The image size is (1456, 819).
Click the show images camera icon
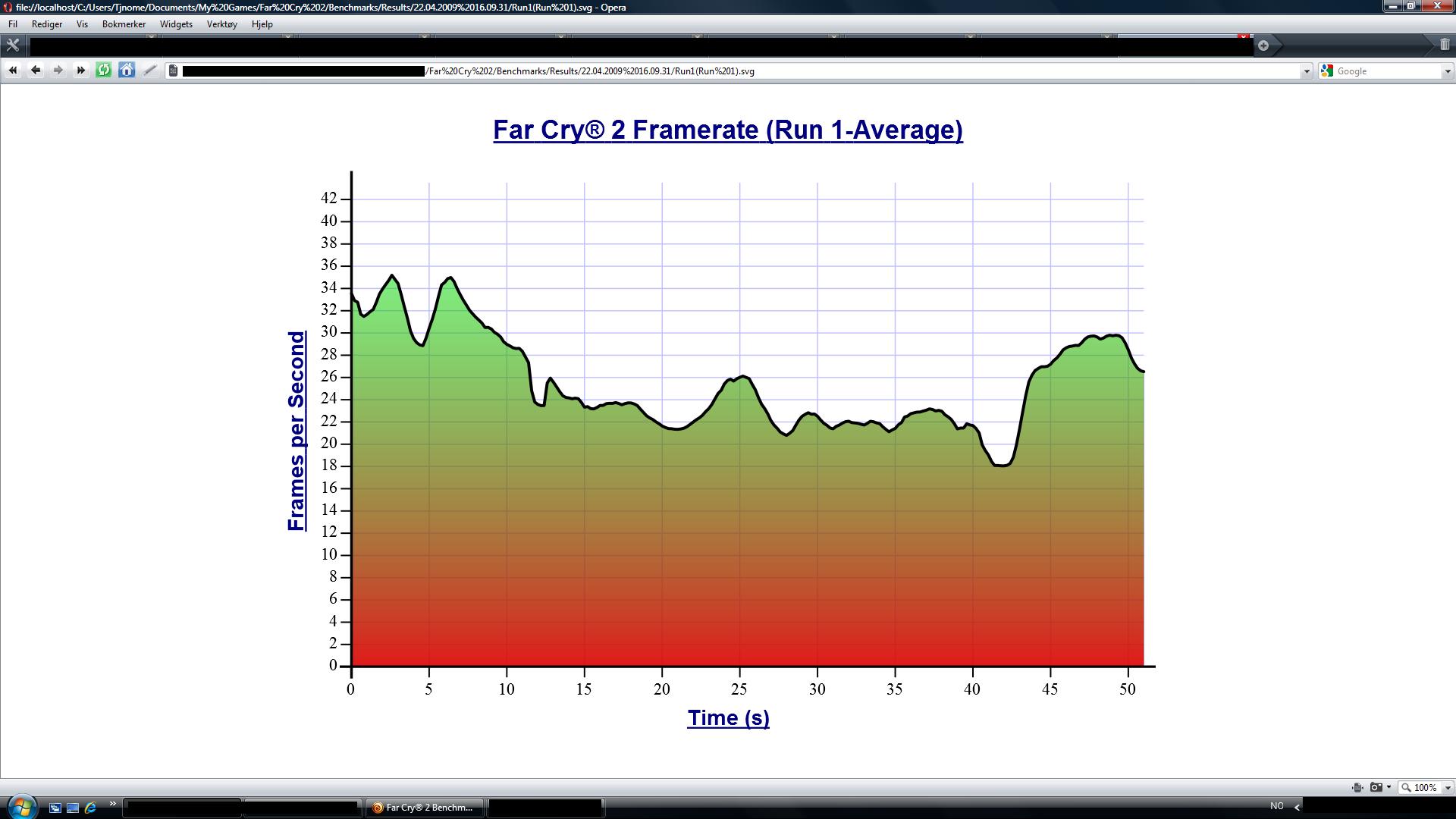coord(1376,787)
